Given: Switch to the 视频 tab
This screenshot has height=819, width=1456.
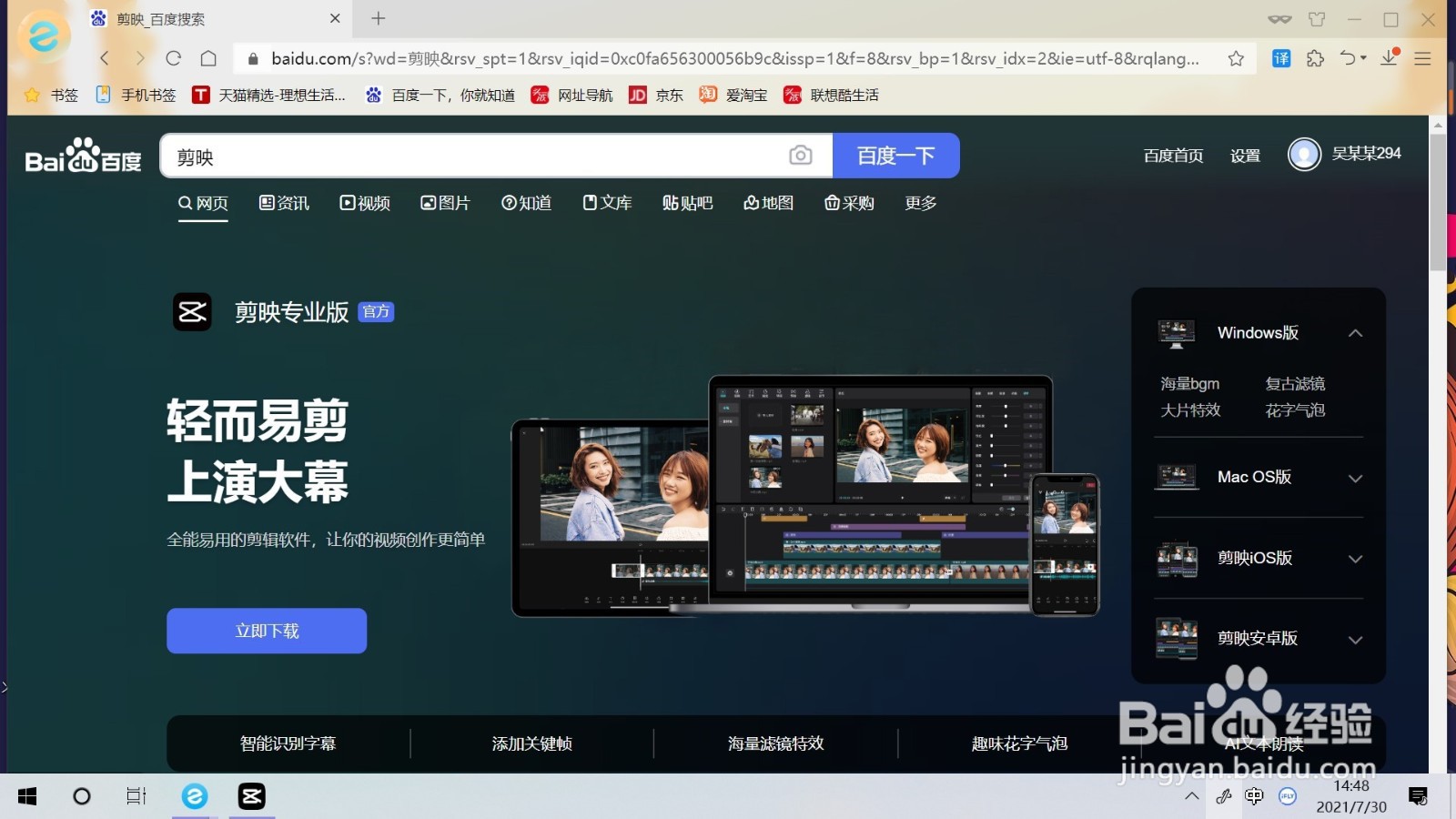Looking at the screenshot, I should tap(365, 203).
